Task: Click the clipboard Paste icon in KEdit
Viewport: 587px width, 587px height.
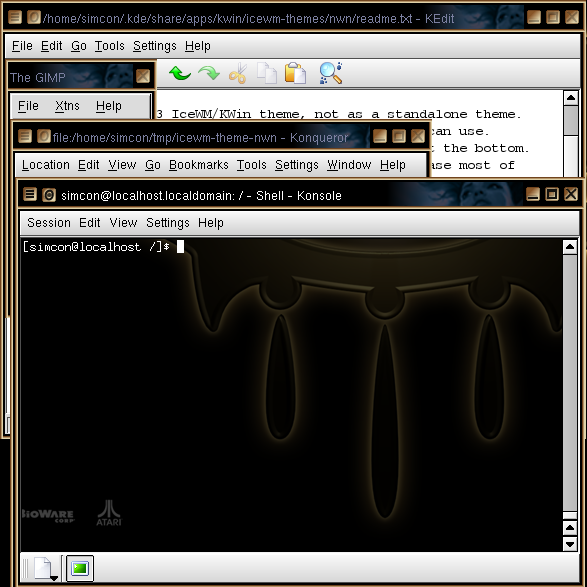Action: [295, 73]
